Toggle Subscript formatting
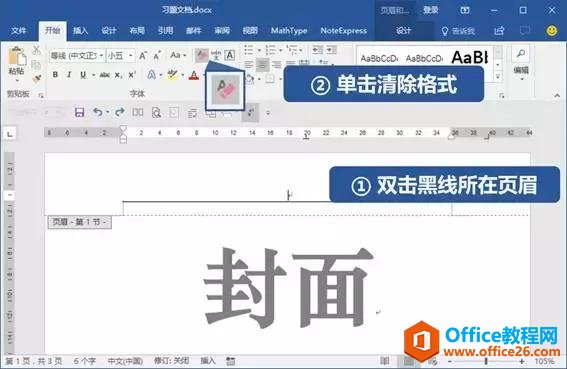 coord(118,75)
